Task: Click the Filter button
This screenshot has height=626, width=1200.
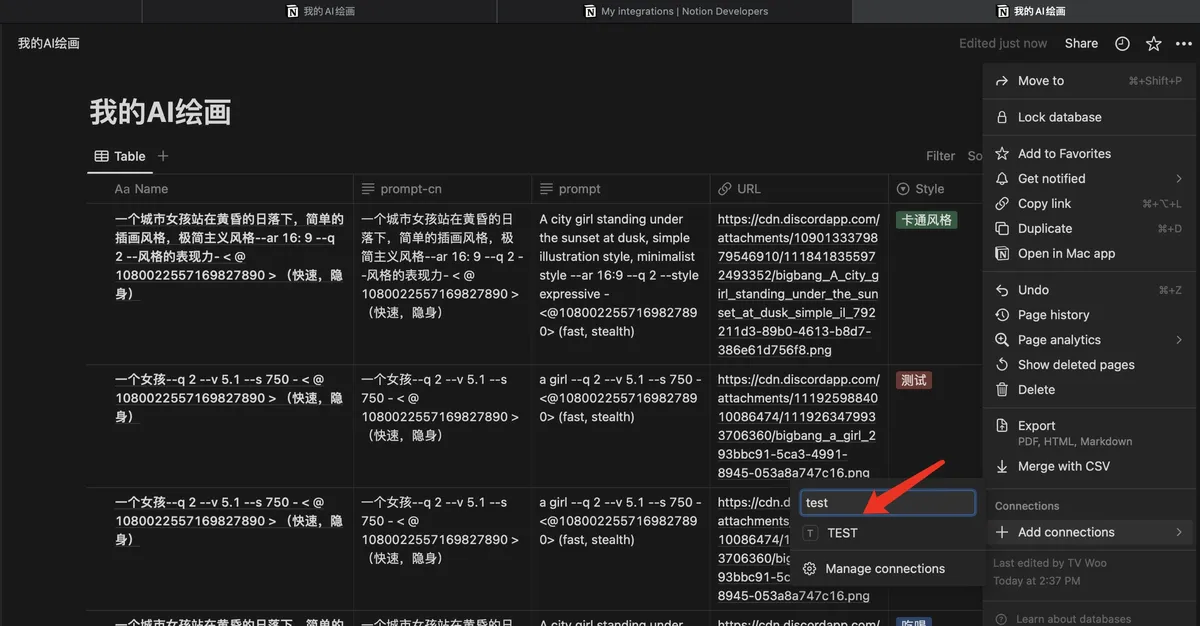Action: click(940, 156)
